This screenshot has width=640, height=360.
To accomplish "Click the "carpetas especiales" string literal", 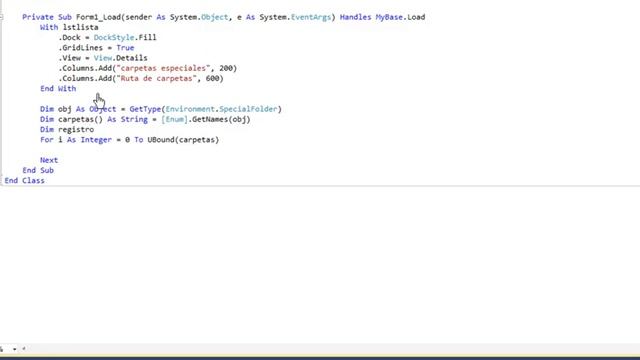I will click(x=163, y=68).
